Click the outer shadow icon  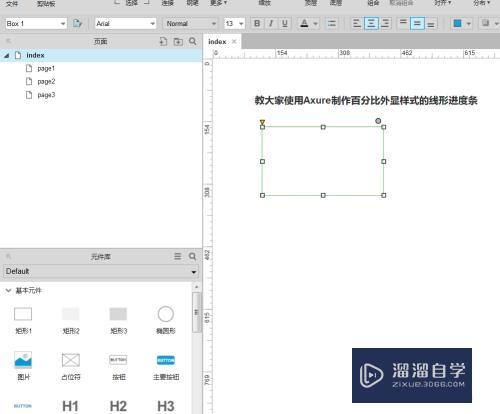point(485,23)
